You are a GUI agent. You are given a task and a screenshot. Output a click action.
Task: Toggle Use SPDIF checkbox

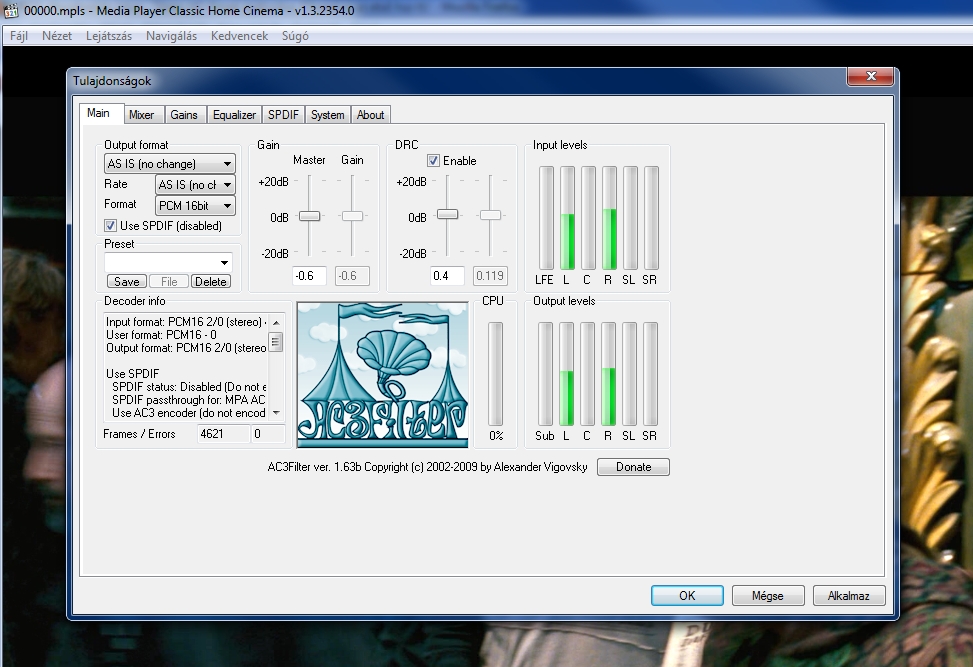coord(110,226)
